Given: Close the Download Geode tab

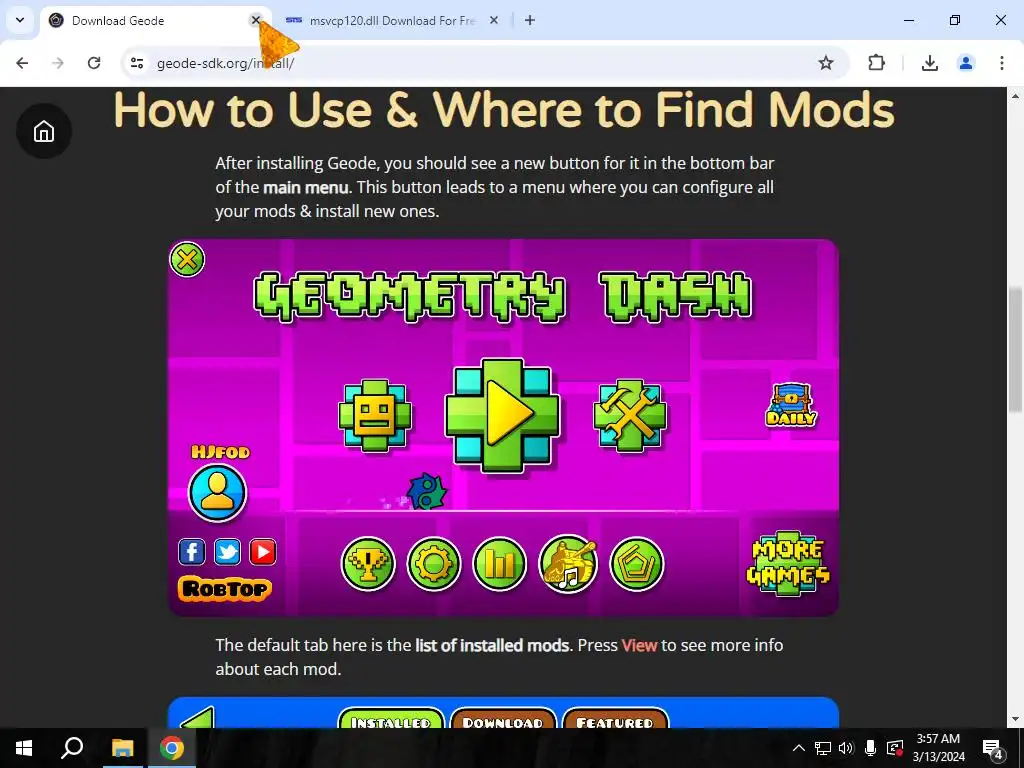Looking at the screenshot, I should click(256, 20).
